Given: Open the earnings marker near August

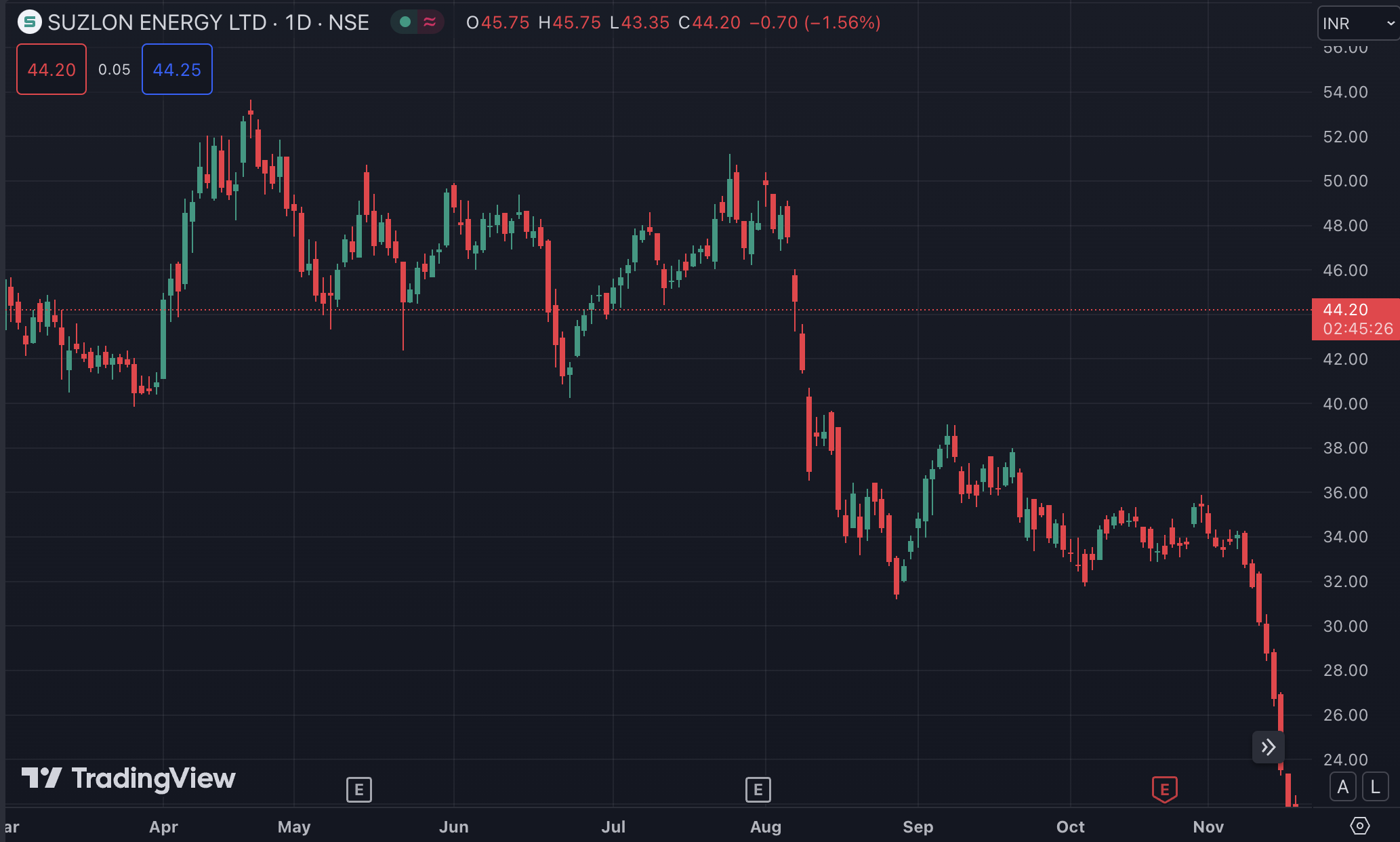Looking at the screenshot, I should [x=758, y=790].
